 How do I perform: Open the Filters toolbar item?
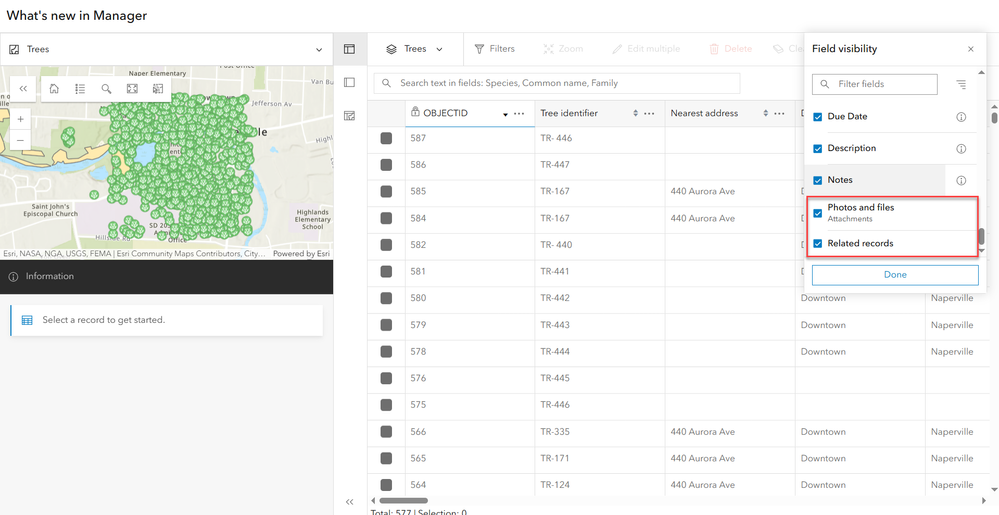(x=494, y=49)
